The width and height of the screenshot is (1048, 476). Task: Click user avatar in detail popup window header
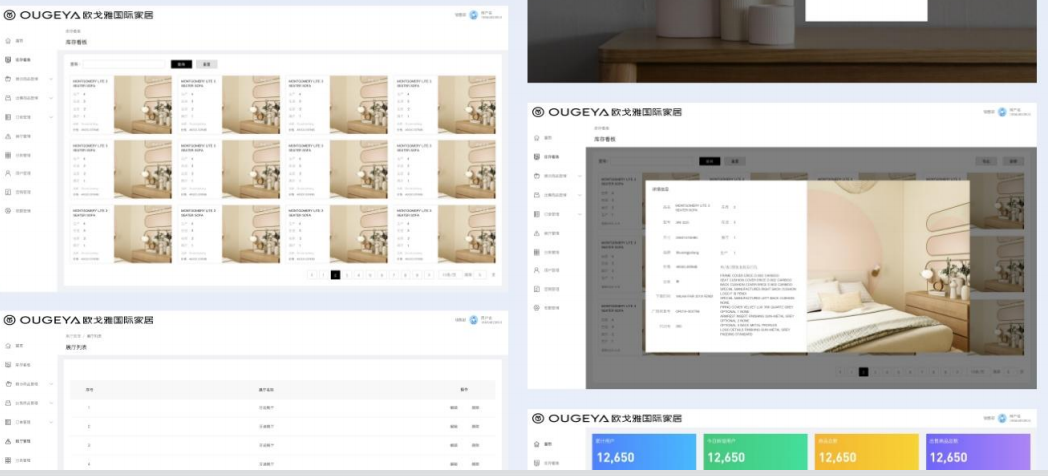click(x=1002, y=112)
